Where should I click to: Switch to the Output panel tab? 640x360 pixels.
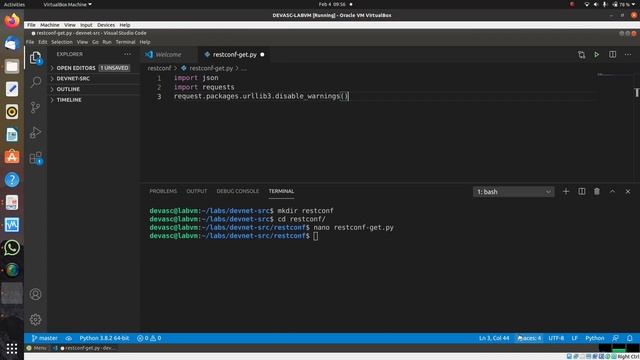[x=197, y=191]
